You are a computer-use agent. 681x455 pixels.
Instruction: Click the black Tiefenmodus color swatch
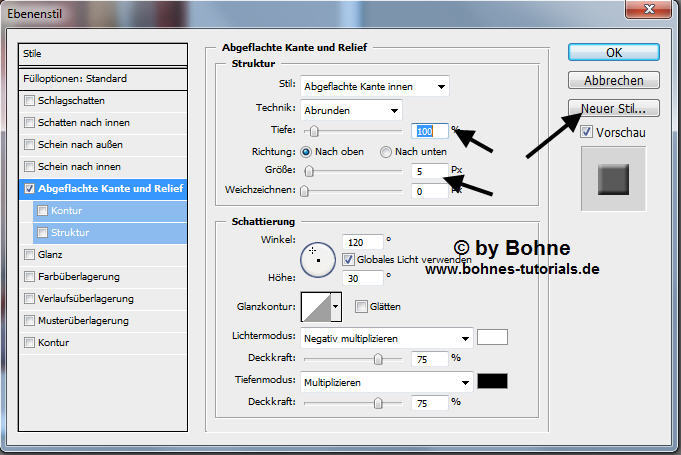pyautogui.click(x=493, y=381)
